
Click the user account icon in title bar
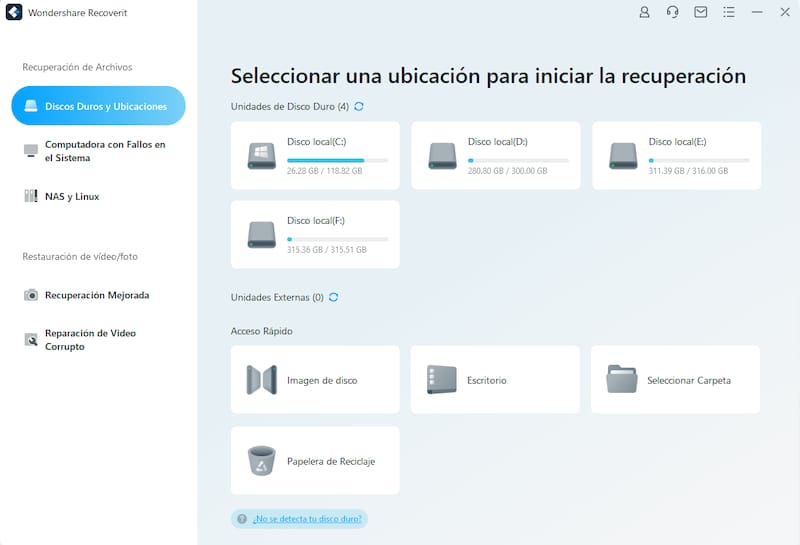pos(644,12)
